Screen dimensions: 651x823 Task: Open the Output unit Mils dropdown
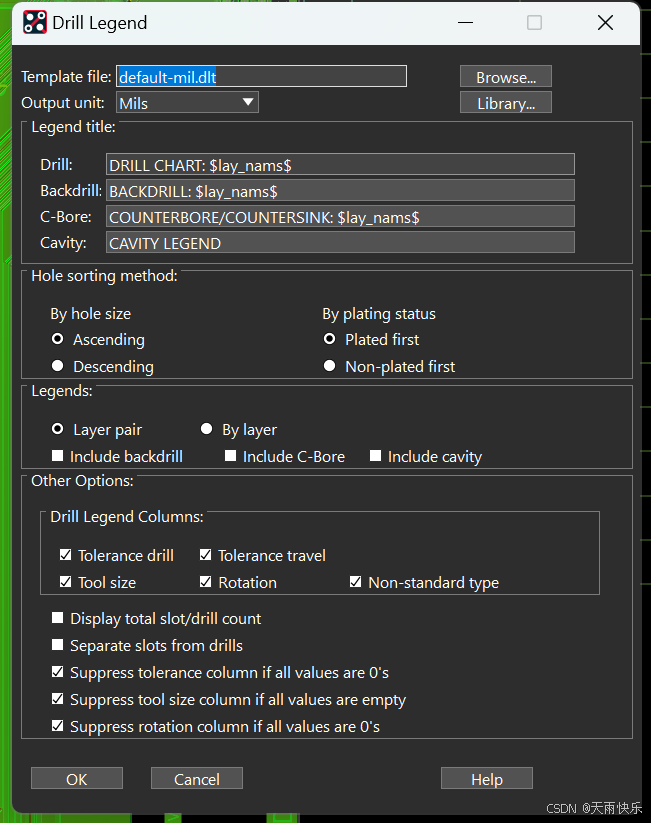tap(187, 102)
